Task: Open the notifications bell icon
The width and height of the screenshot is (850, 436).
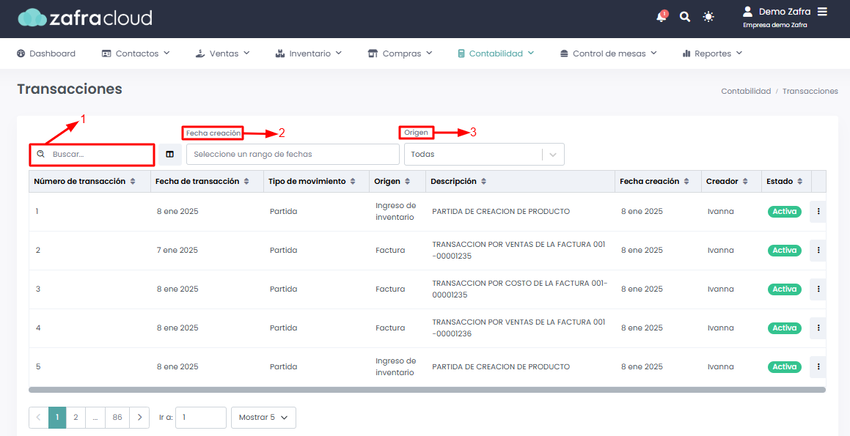Action: (662, 17)
